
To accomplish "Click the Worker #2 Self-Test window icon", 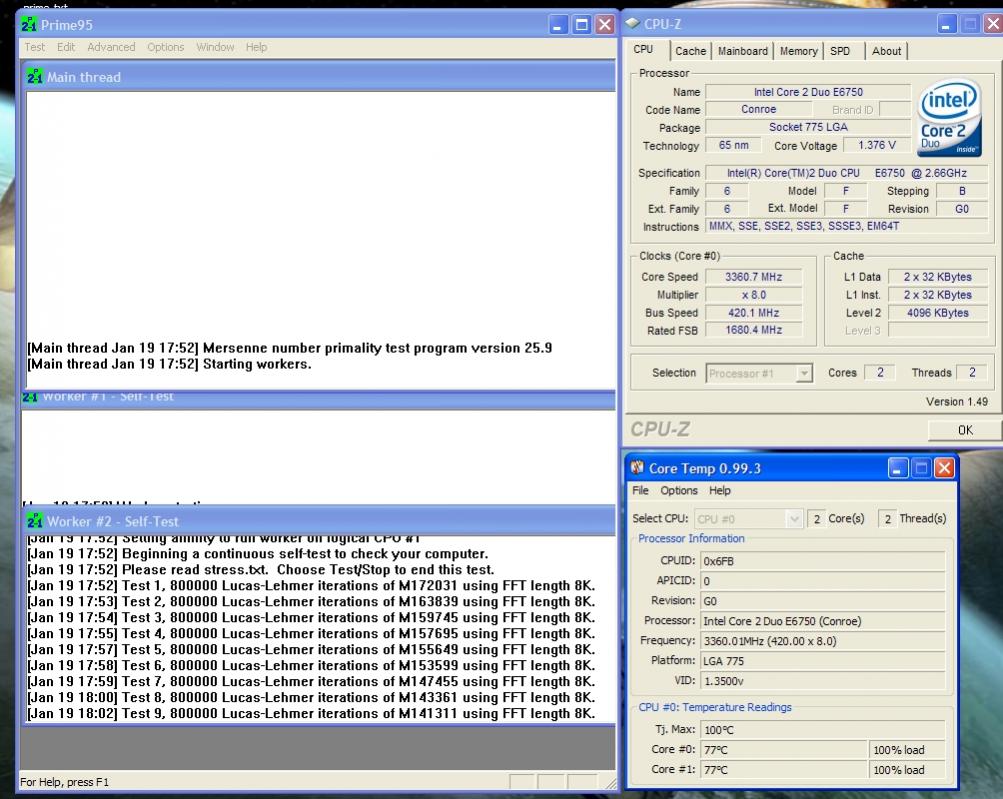I will [x=35, y=521].
